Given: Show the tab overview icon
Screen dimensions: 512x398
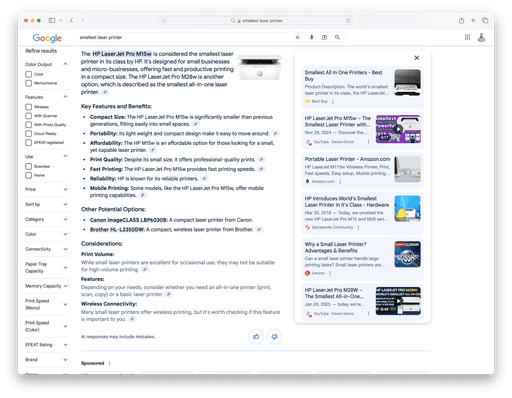Looking at the screenshot, I should pos(485,20).
